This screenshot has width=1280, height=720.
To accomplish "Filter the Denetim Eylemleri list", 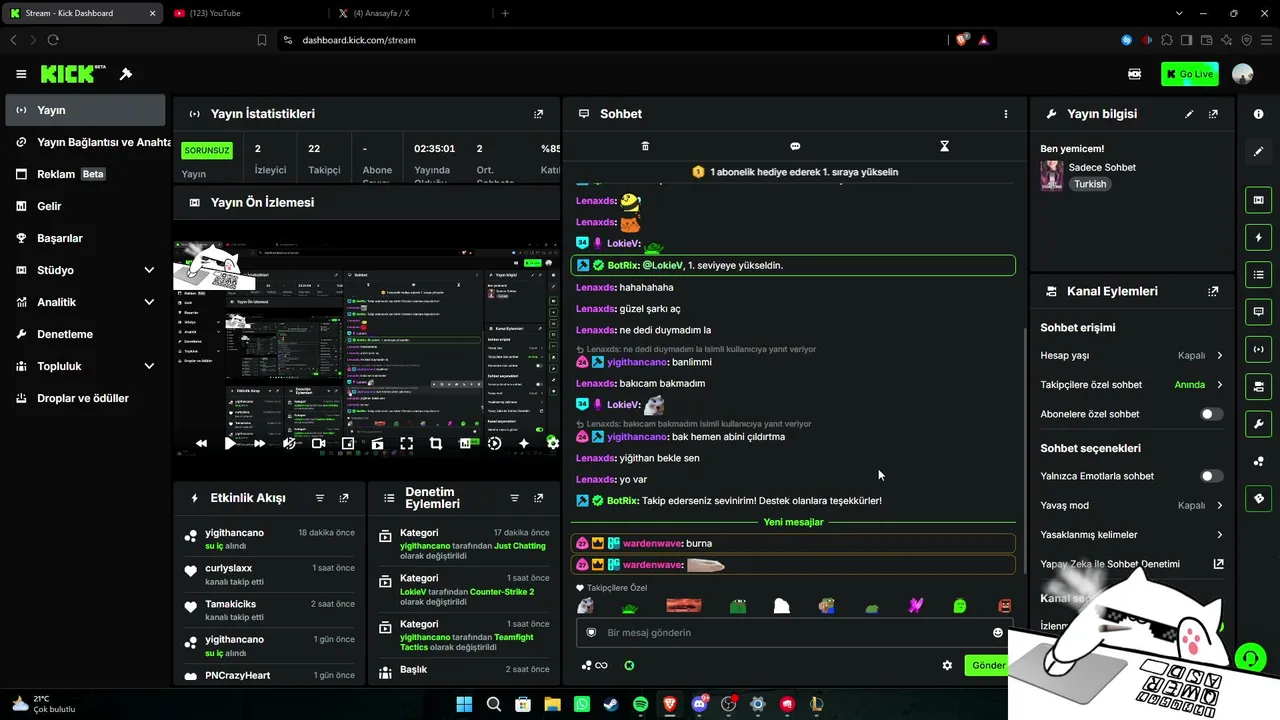I will tap(515, 498).
